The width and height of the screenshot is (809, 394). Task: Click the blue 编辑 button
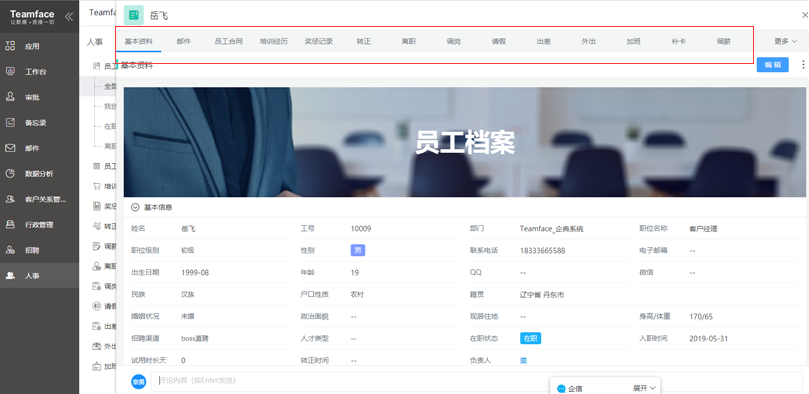tap(772, 64)
